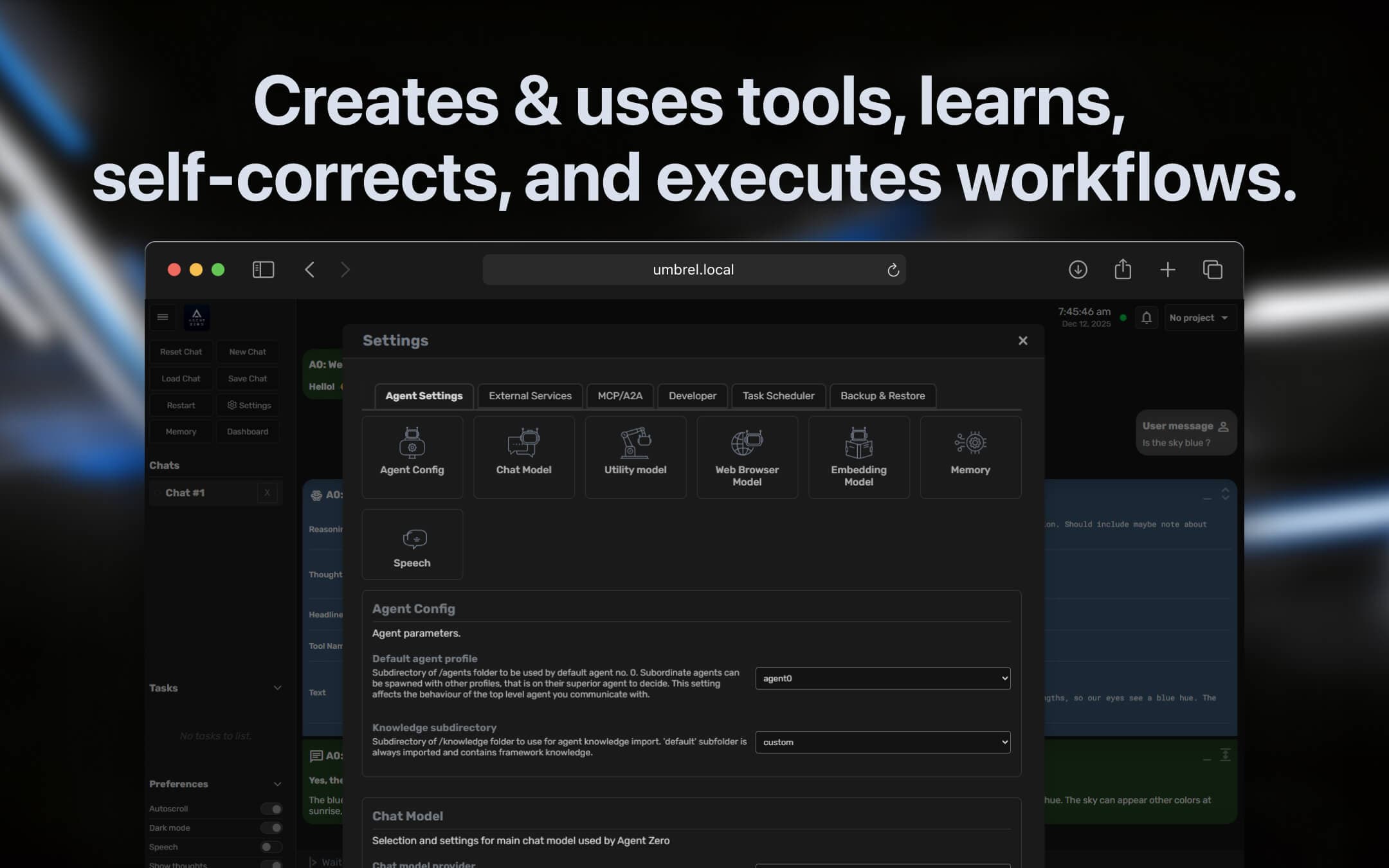Click the notification bell icon

(x=1146, y=318)
